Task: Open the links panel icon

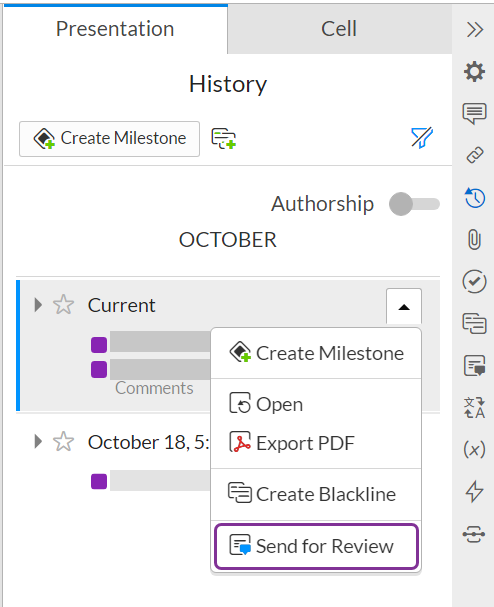Action: click(x=475, y=155)
